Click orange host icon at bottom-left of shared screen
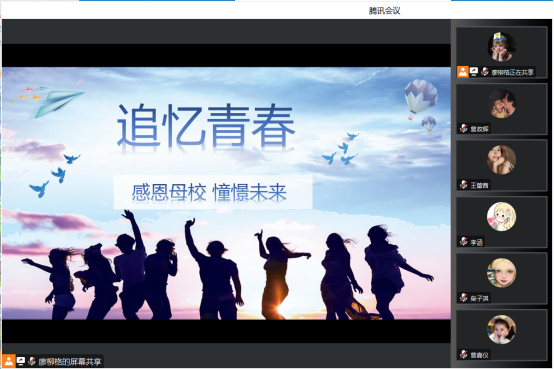This screenshot has width=554, height=369. (8, 361)
